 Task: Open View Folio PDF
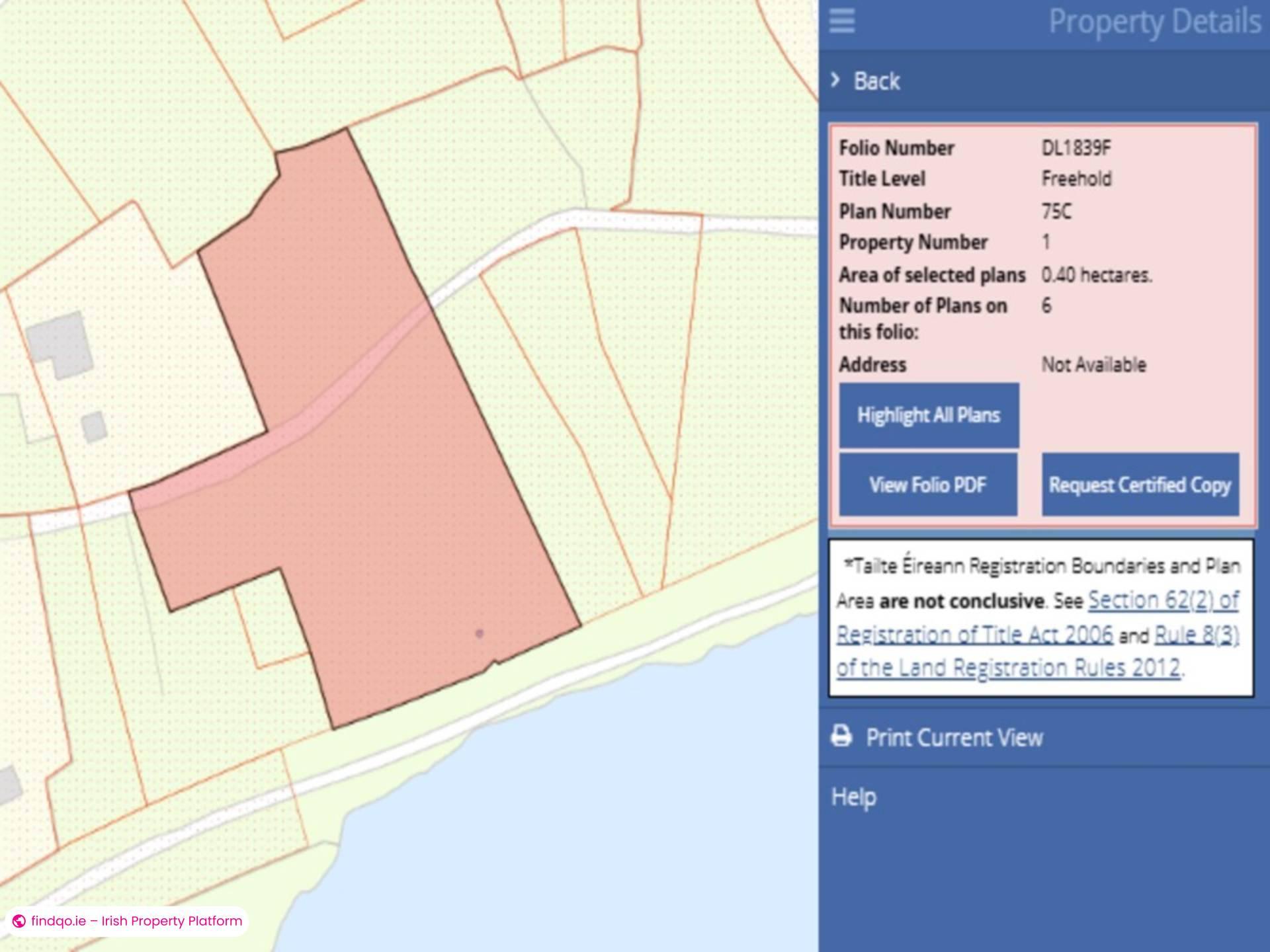pyautogui.click(x=928, y=485)
